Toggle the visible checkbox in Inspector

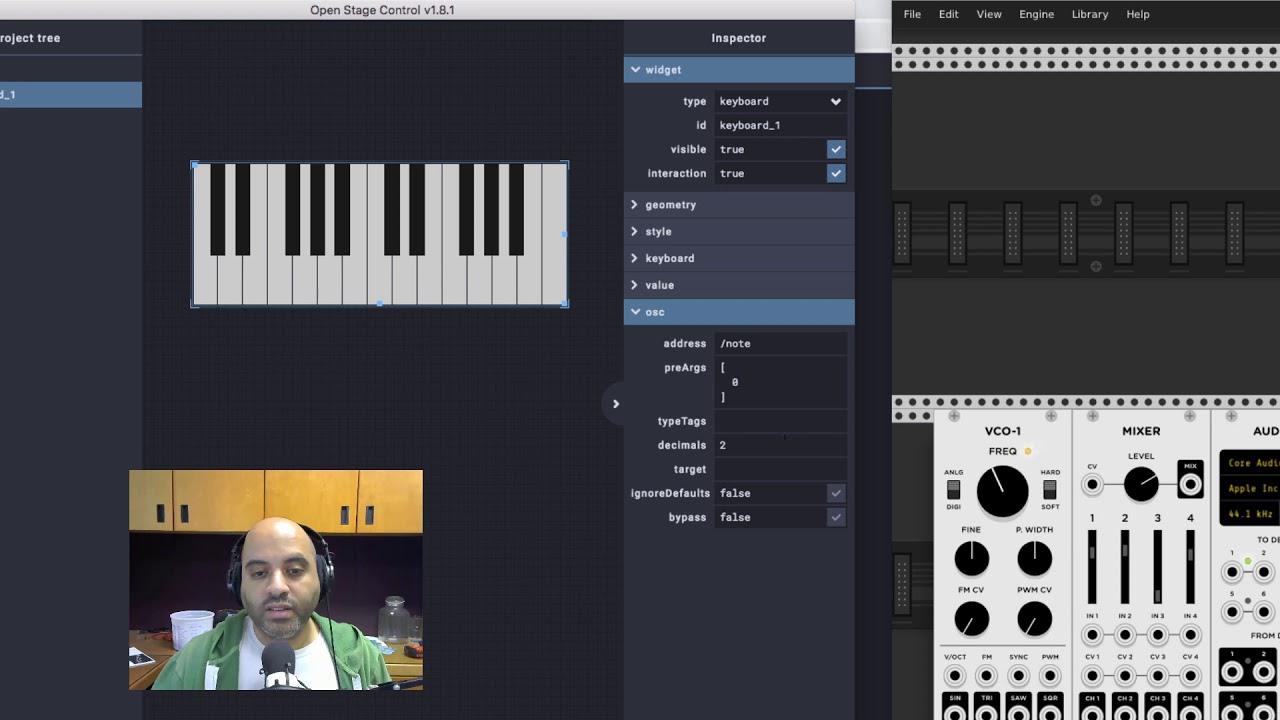click(x=836, y=149)
